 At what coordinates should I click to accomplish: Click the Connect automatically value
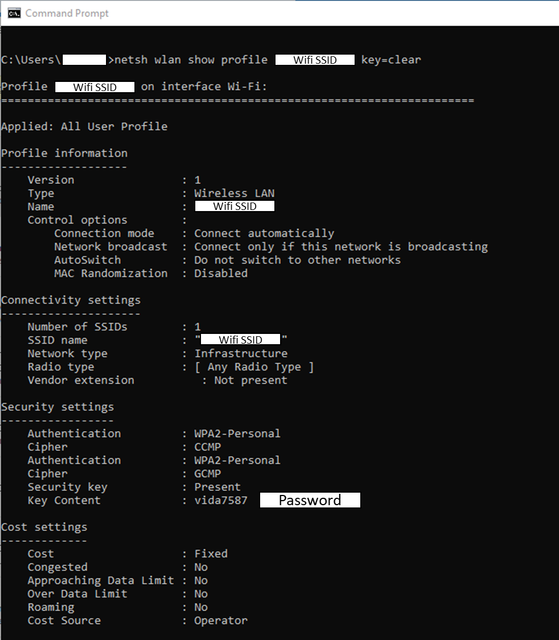point(264,233)
